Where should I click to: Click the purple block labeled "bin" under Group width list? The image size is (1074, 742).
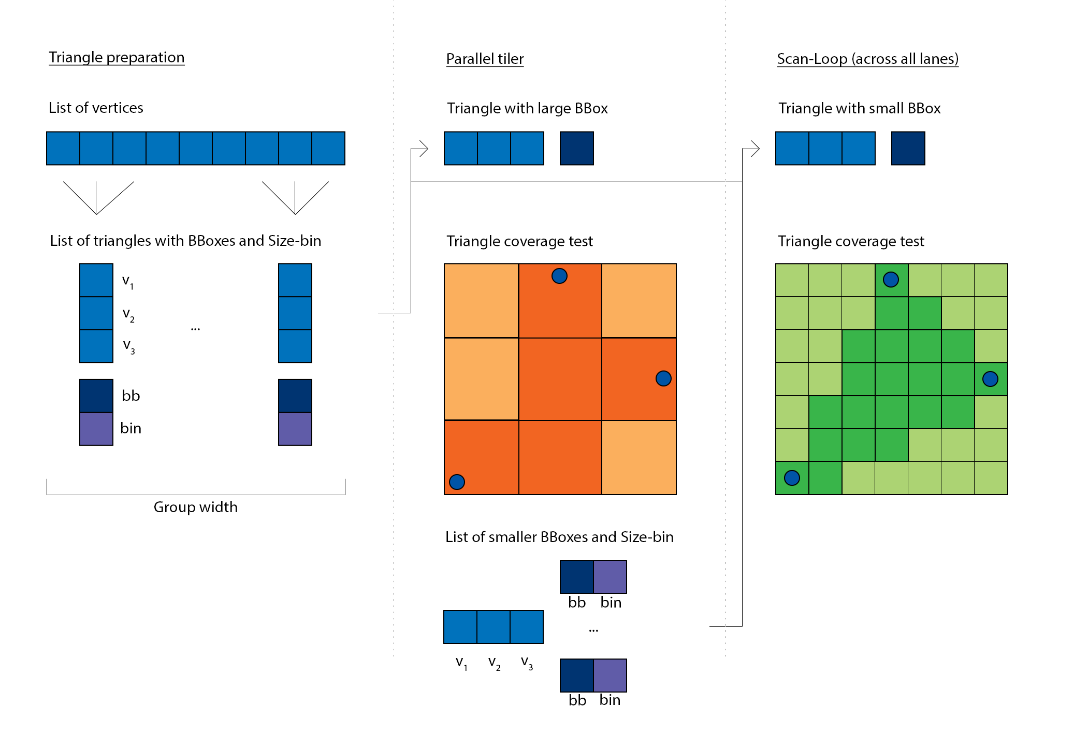[96, 429]
